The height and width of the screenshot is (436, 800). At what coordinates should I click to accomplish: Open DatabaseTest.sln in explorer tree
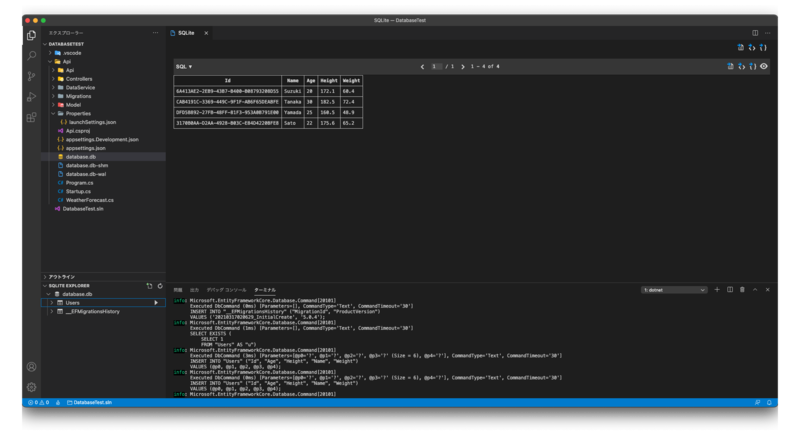[x=83, y=209]
